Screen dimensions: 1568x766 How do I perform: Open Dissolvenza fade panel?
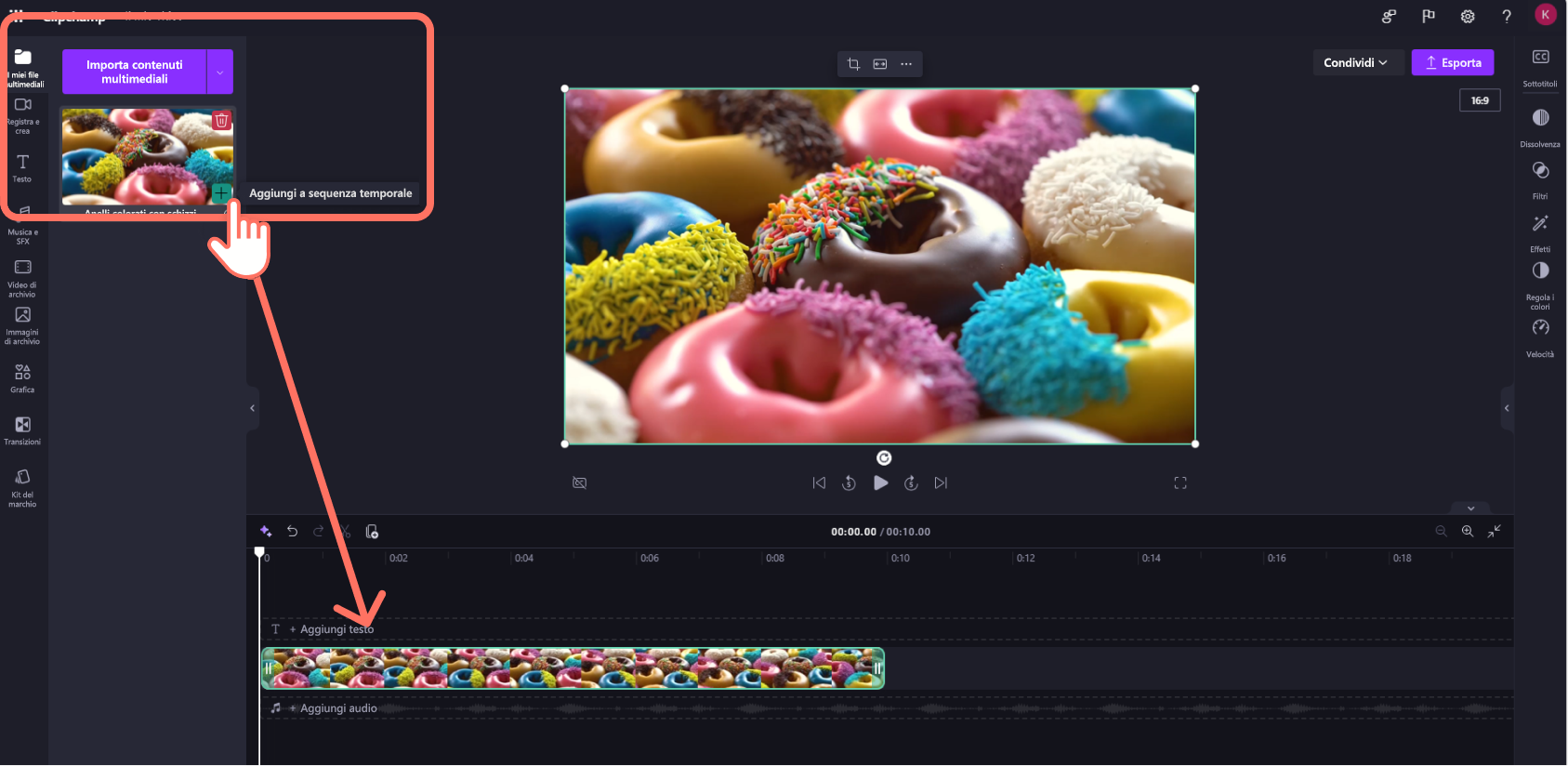point(1540,127)
